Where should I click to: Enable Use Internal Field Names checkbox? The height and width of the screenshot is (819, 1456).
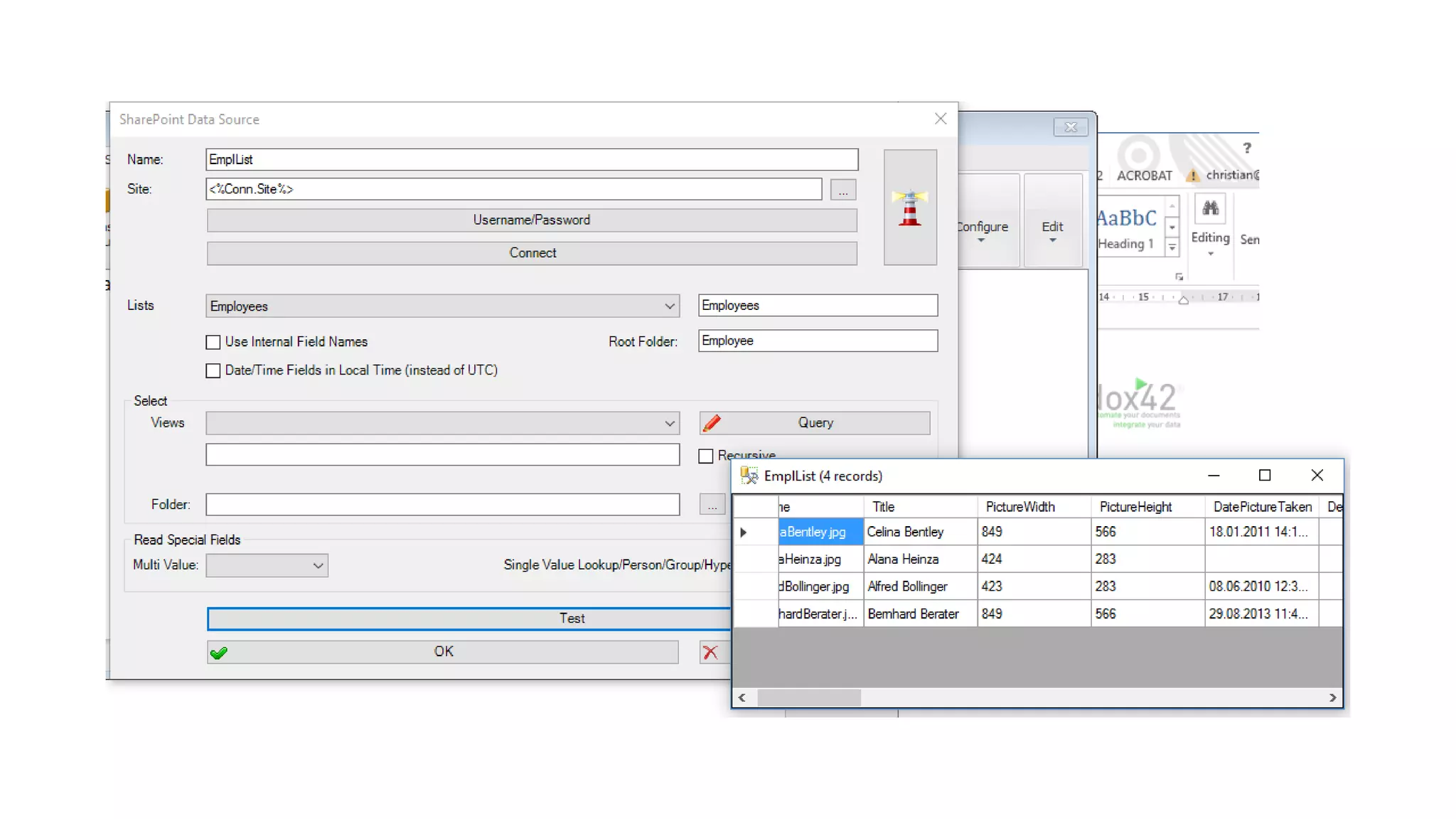tap(213, 342)
